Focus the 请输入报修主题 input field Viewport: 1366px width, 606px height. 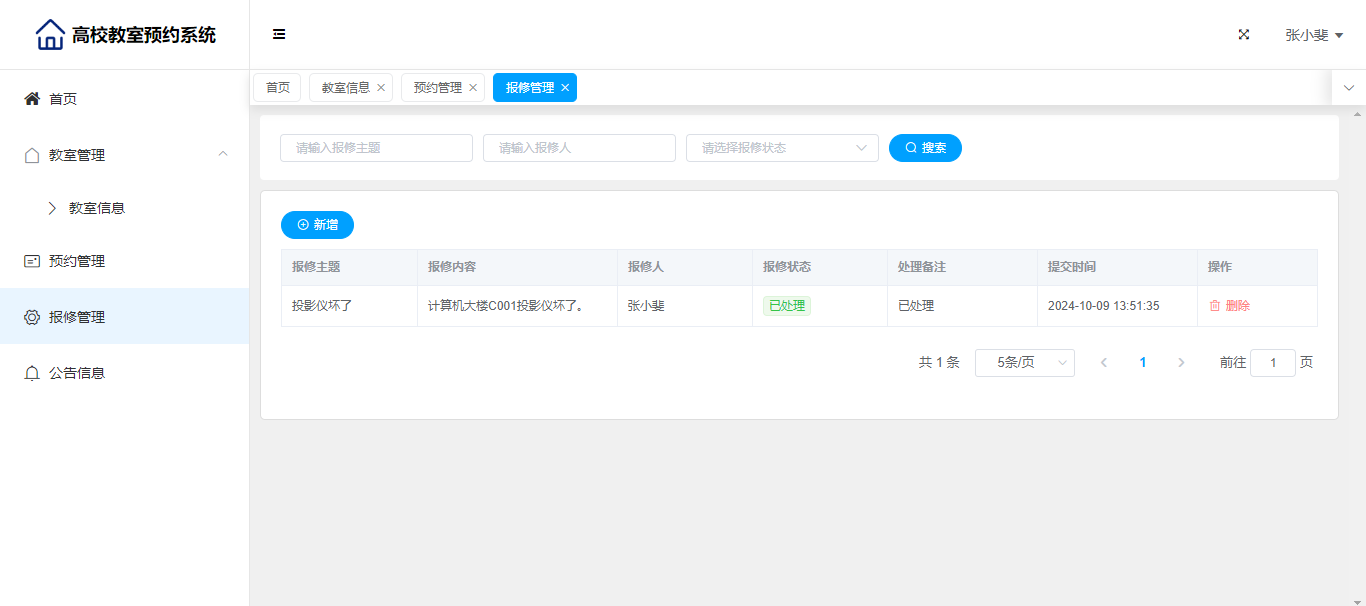376,148
